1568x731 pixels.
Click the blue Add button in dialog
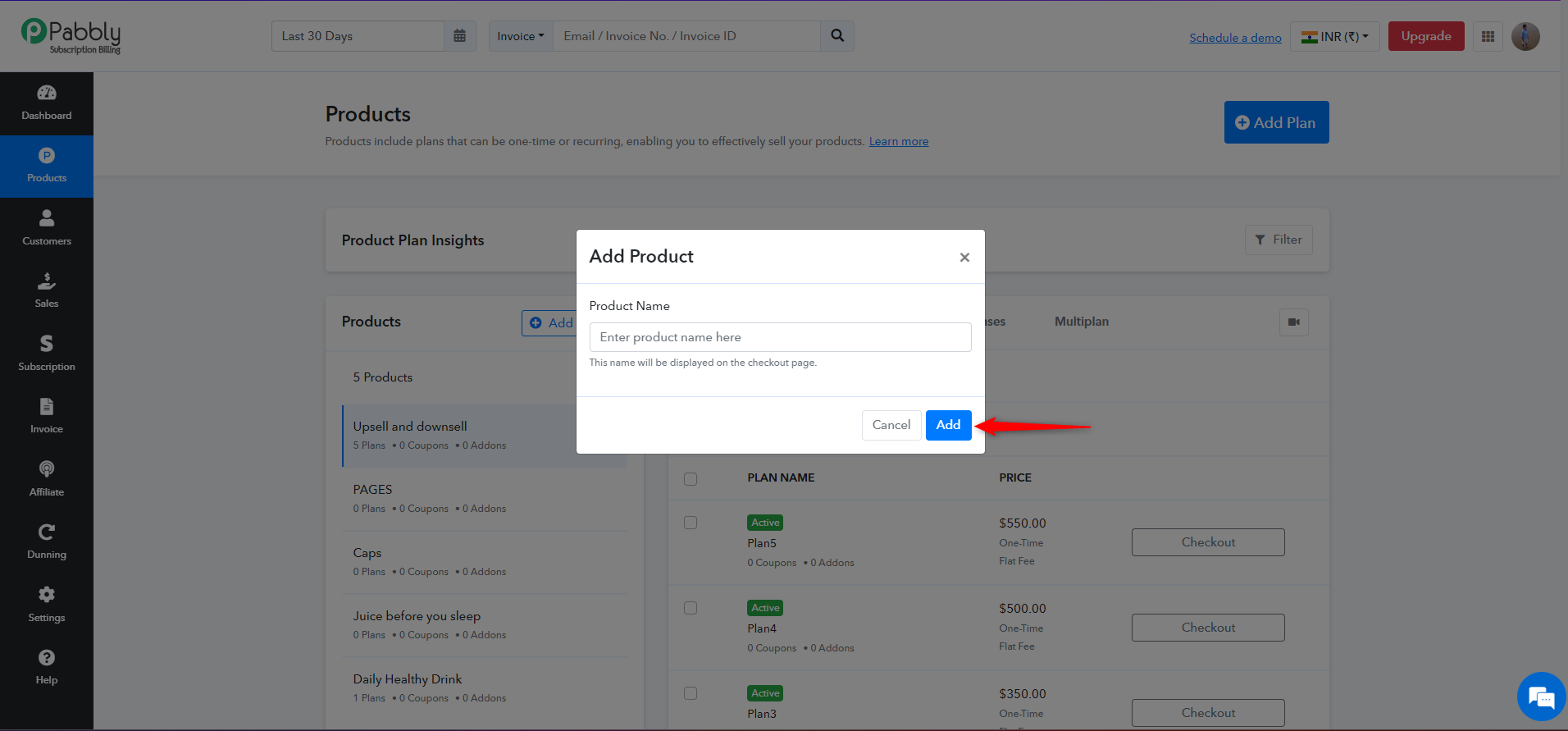(948, 425)
